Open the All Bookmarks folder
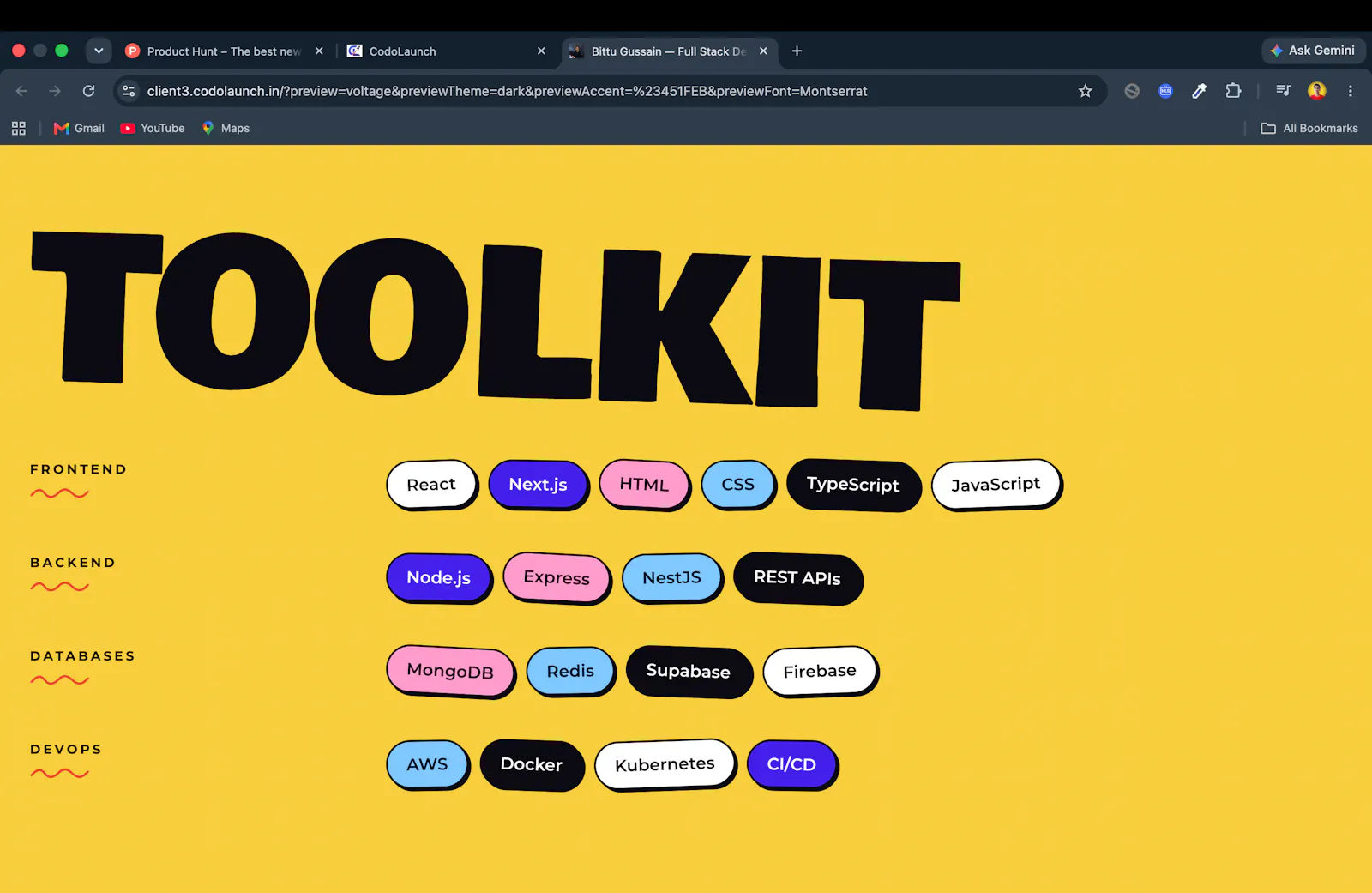Image resolution: width=1372 pixels, height=893 pixels. click(x=1309, y=128)
